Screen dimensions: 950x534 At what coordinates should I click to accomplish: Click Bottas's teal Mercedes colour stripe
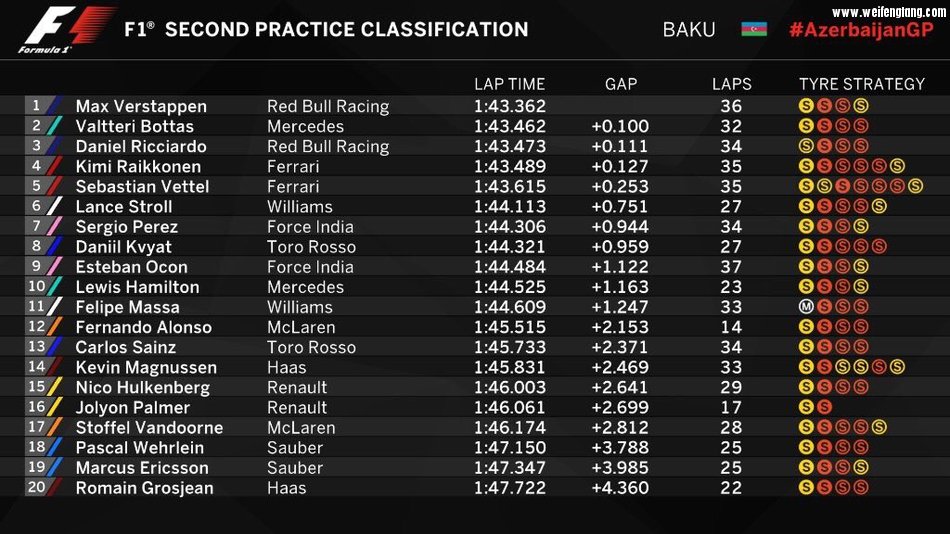coord(55,126)
